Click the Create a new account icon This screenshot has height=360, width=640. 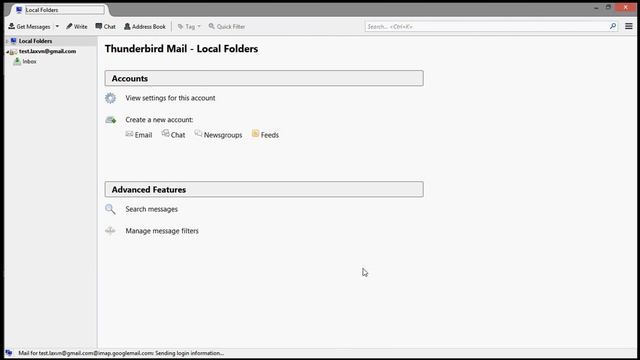[111, 120]
